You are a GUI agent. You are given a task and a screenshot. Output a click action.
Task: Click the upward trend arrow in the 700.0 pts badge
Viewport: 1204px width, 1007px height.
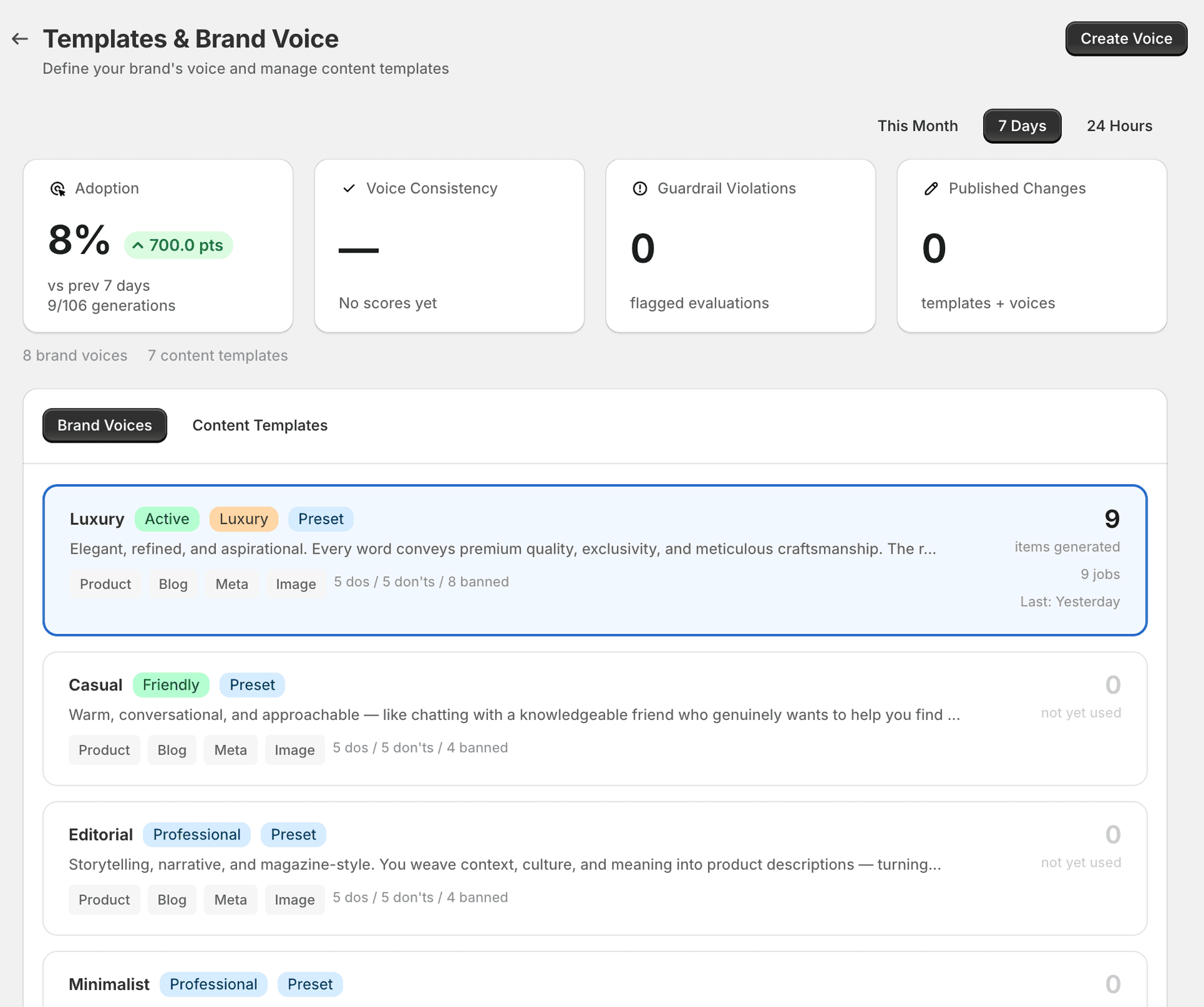click(x=139, y=245)
